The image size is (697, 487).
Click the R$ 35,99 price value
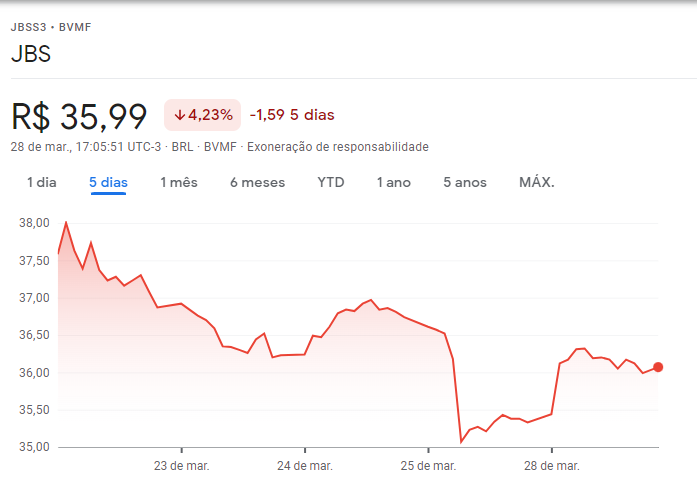coord(79,117)
